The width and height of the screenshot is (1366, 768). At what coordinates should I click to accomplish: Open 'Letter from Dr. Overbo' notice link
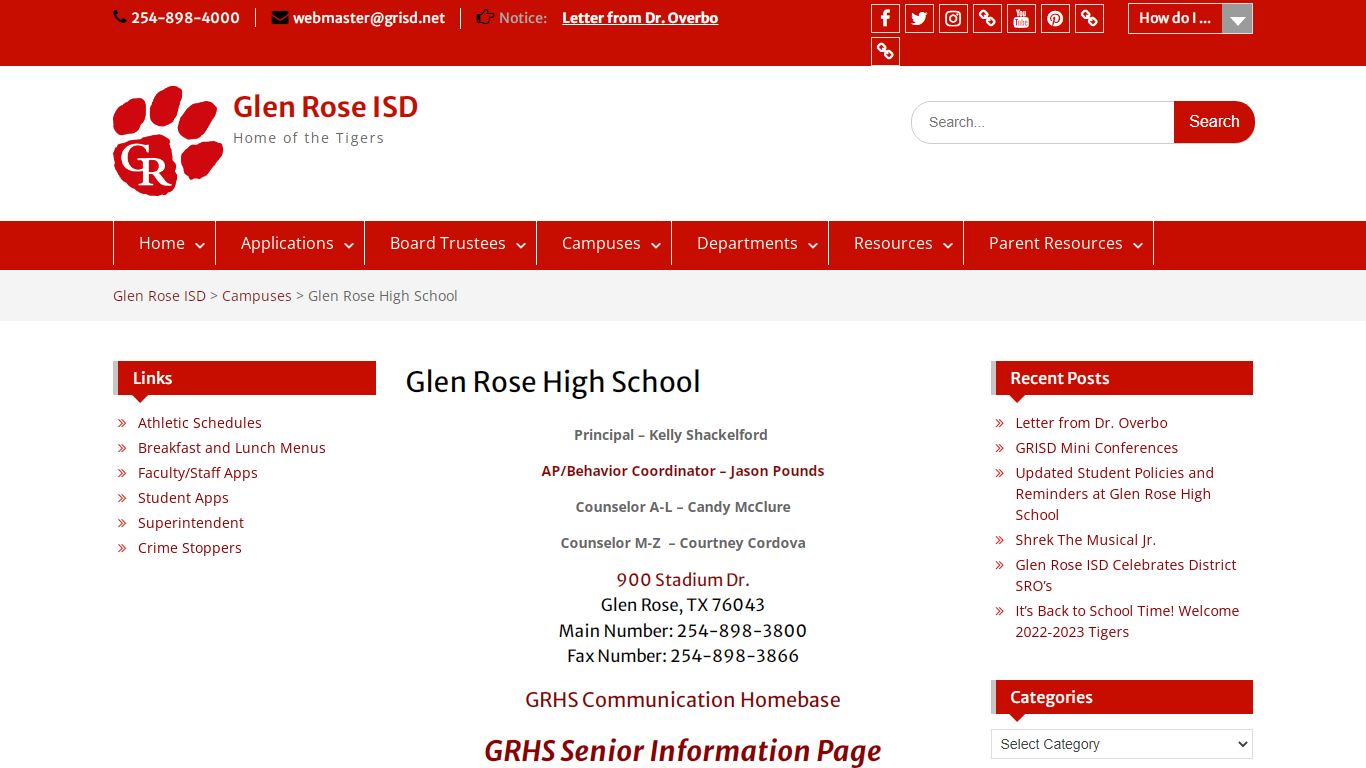pyautogui.click(x=640, y=18)
